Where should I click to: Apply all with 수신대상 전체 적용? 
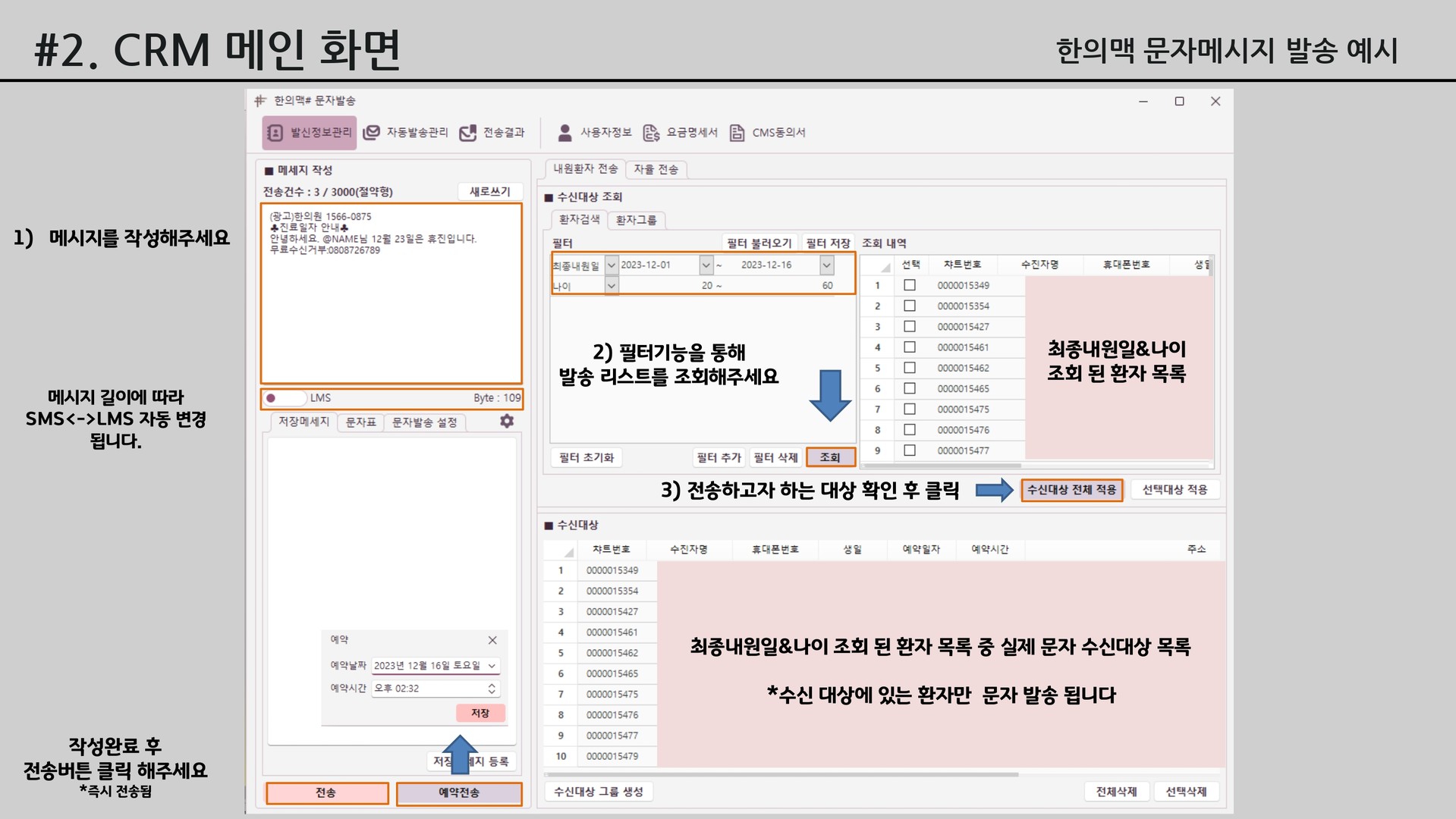tap(1071, 490)
